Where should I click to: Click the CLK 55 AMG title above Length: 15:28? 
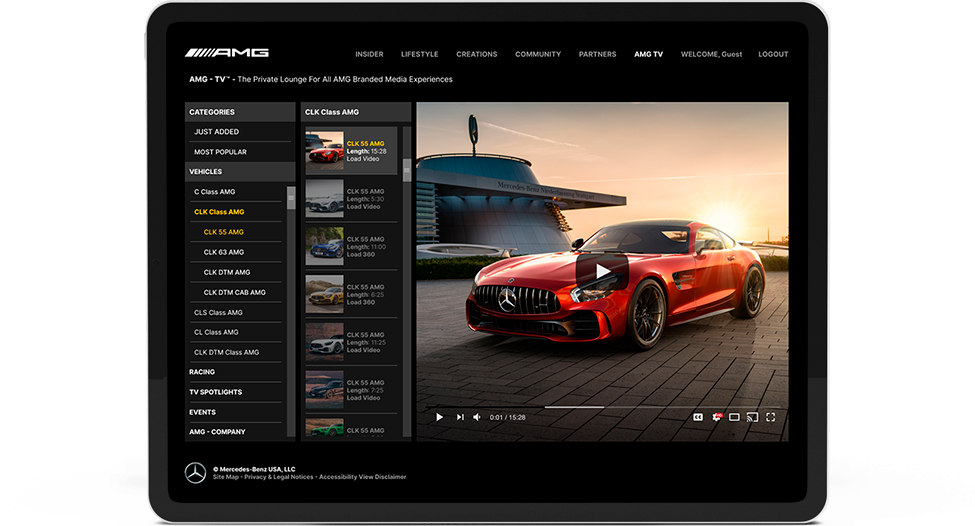pyautogui.click(x=365, y=144)
